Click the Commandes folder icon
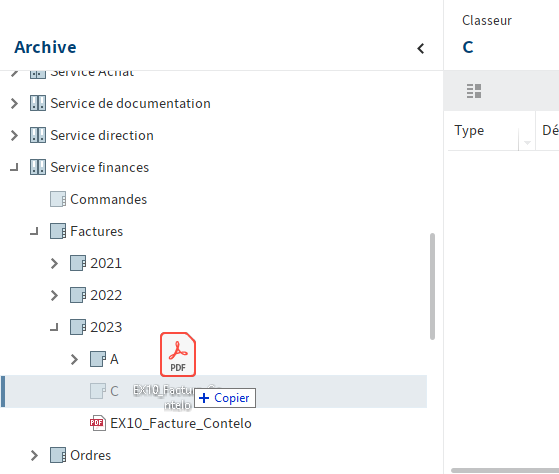 (x=57, y=199)
